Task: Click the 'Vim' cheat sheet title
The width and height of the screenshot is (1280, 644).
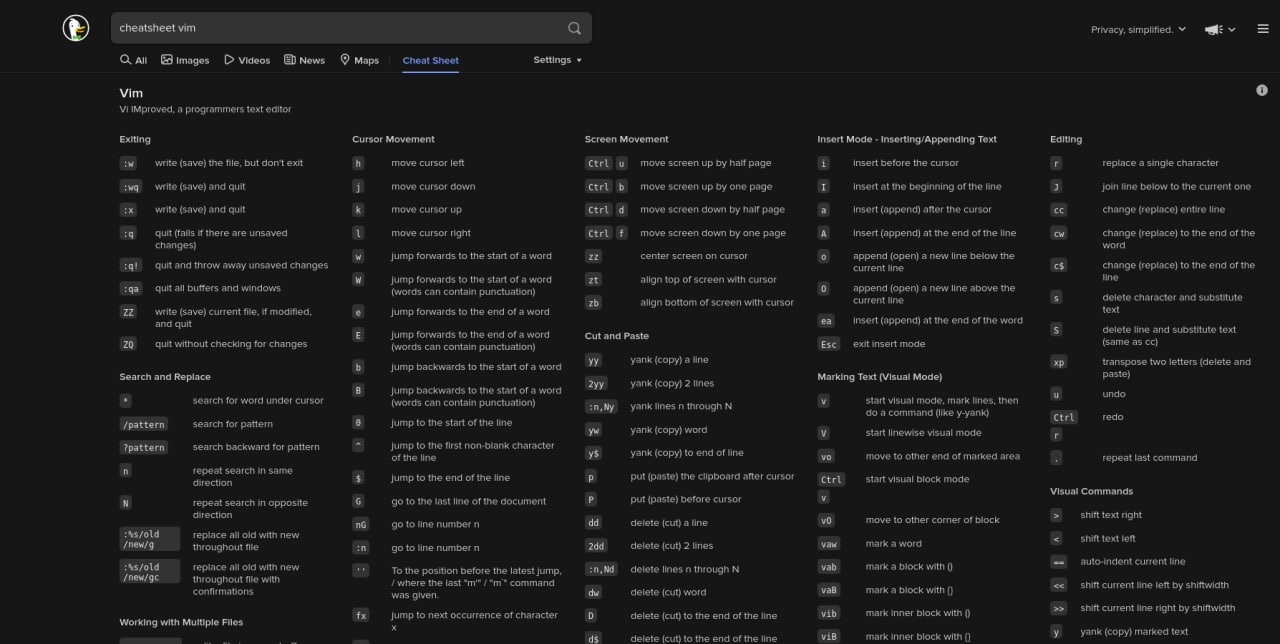Action: tap(131, 93)
